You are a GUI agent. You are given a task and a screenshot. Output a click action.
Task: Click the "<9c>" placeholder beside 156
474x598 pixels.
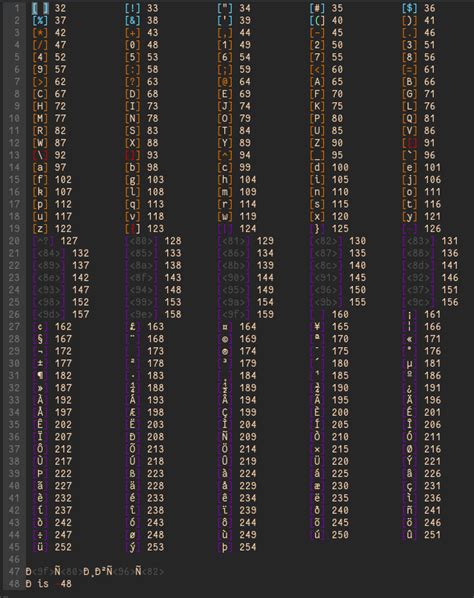(418, 302)
